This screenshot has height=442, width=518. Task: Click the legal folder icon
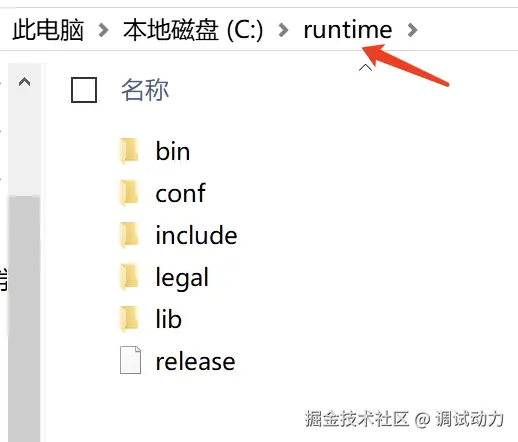click(129, 277)
